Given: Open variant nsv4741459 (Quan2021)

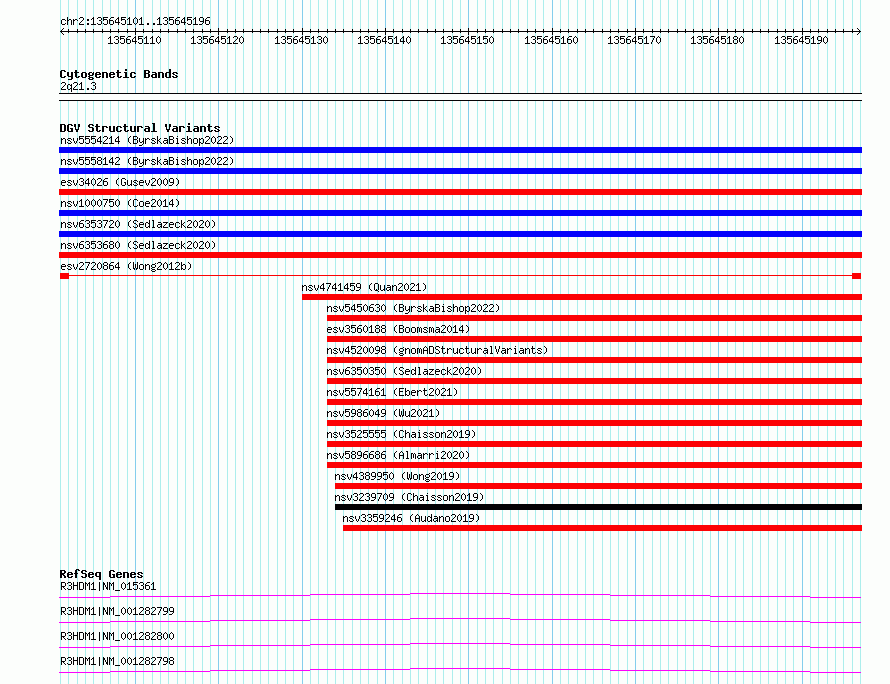Looking at the screenshot, I should pos(364,287).
